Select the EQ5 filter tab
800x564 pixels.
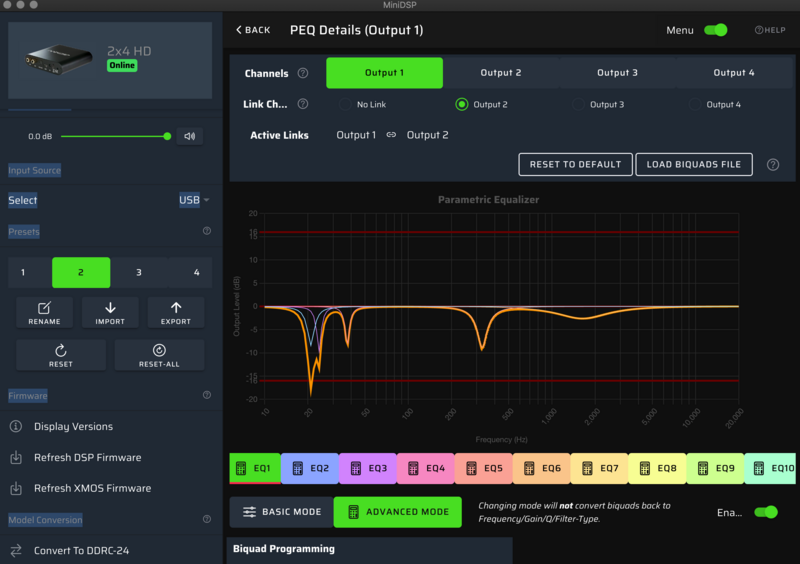485,468
